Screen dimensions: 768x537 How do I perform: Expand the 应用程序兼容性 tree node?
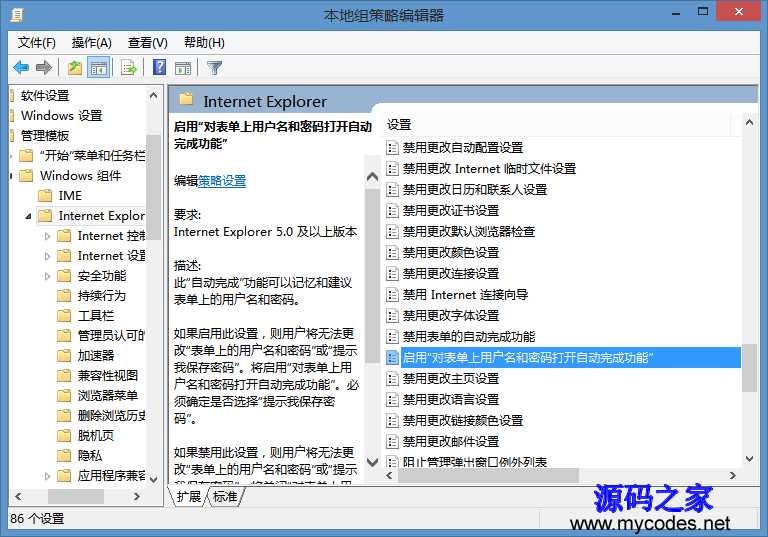(48, 476)
